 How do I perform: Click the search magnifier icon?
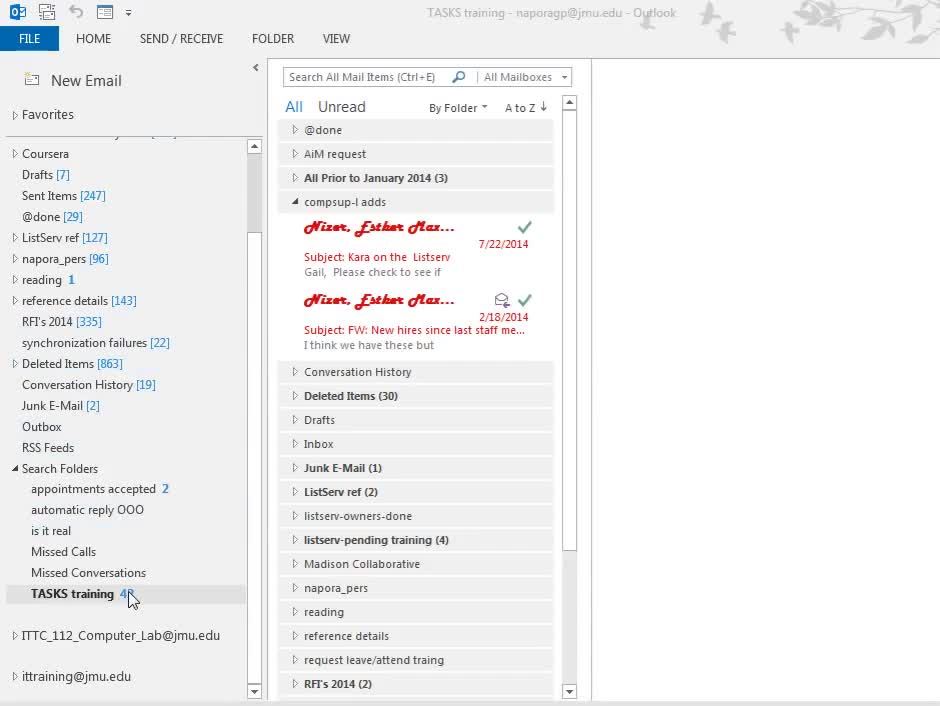(x=459, y=77)
